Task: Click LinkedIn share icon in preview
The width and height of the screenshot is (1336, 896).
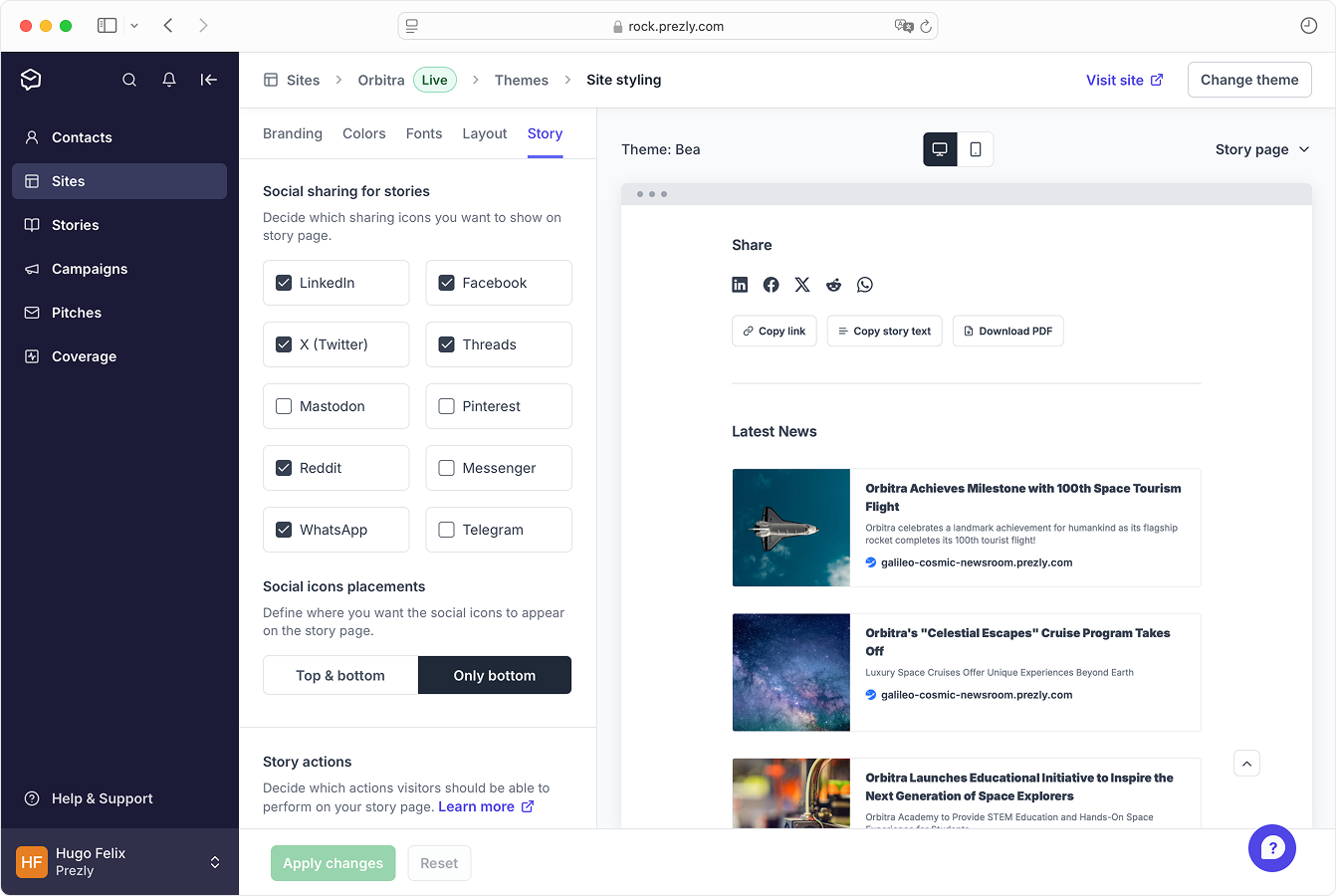Action: click(740, 285)
